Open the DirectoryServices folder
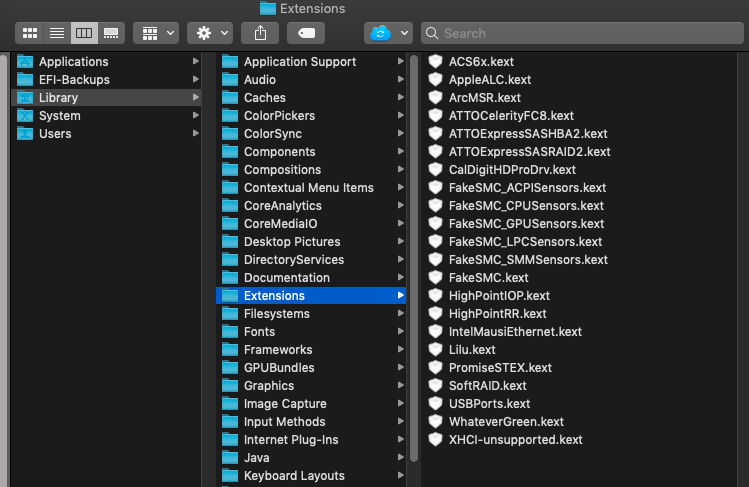 [311, 260]
